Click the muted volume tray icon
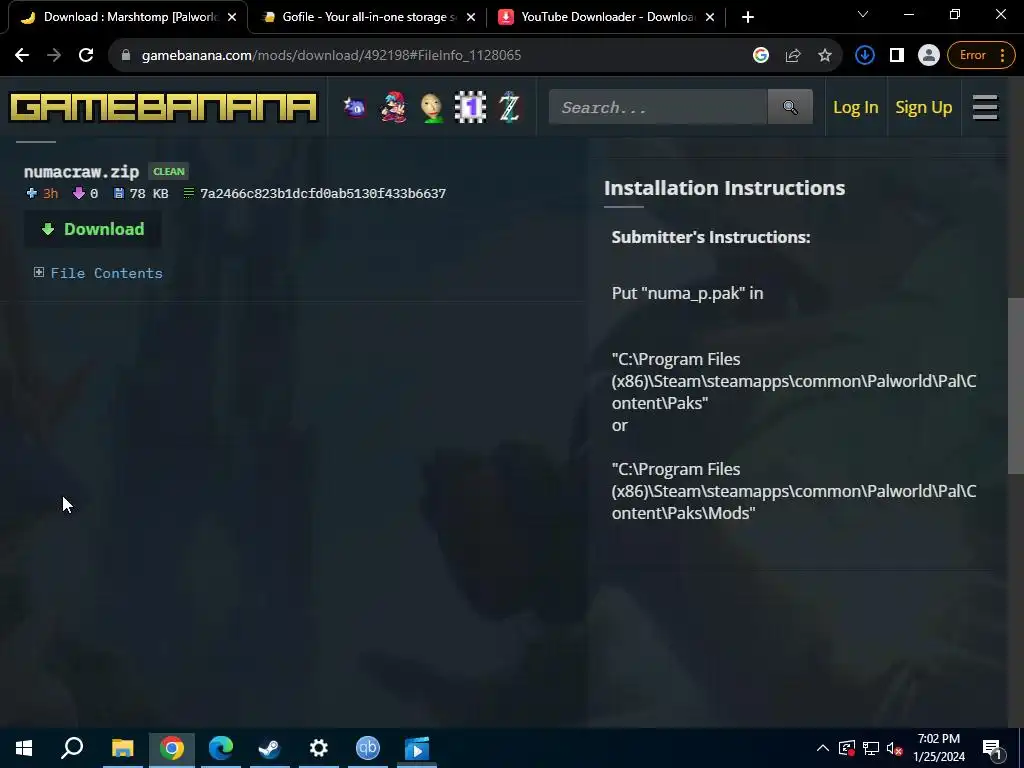 (895, 748)
